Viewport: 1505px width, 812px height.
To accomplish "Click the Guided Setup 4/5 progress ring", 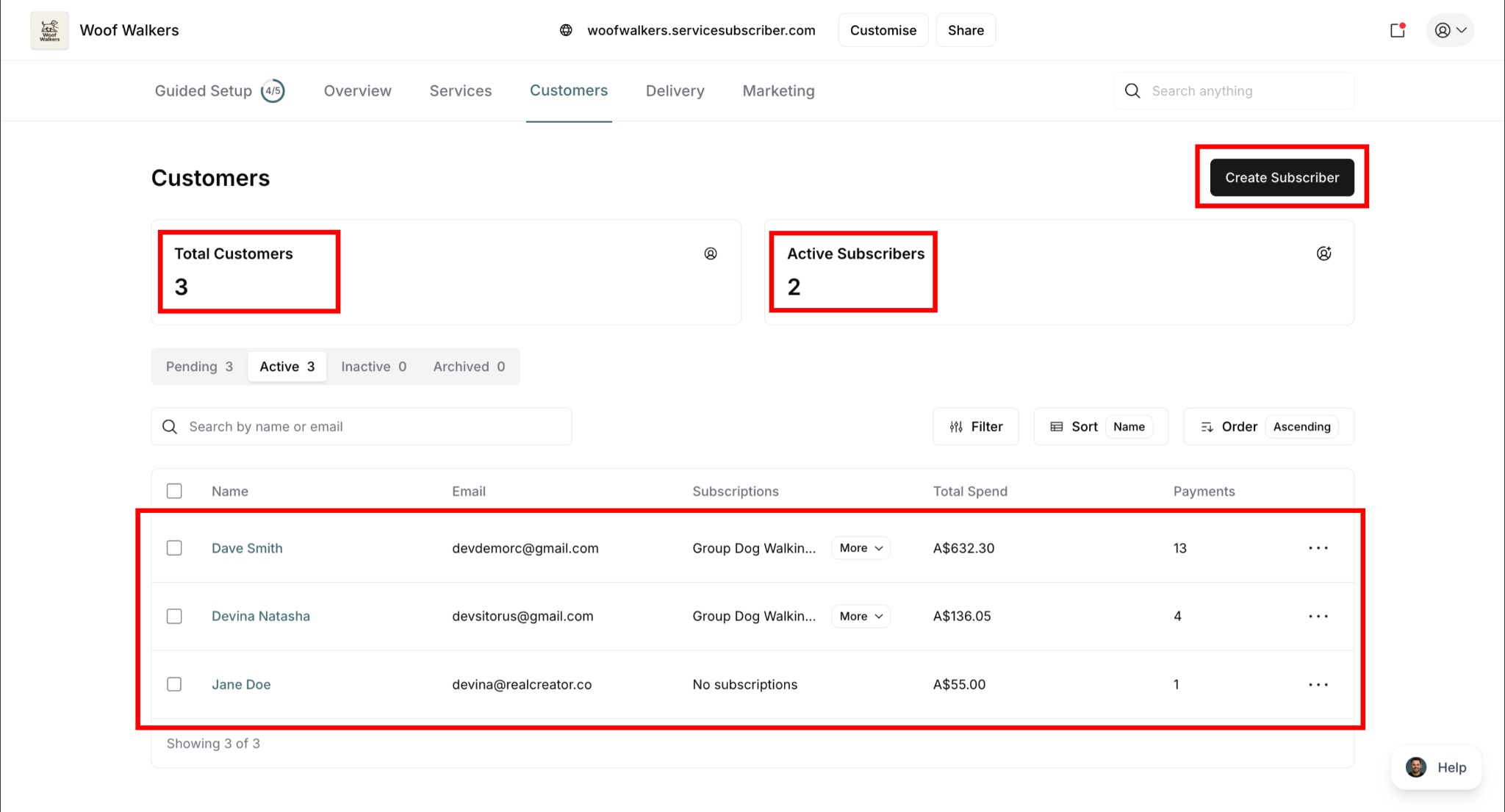I will coord(273,91).
